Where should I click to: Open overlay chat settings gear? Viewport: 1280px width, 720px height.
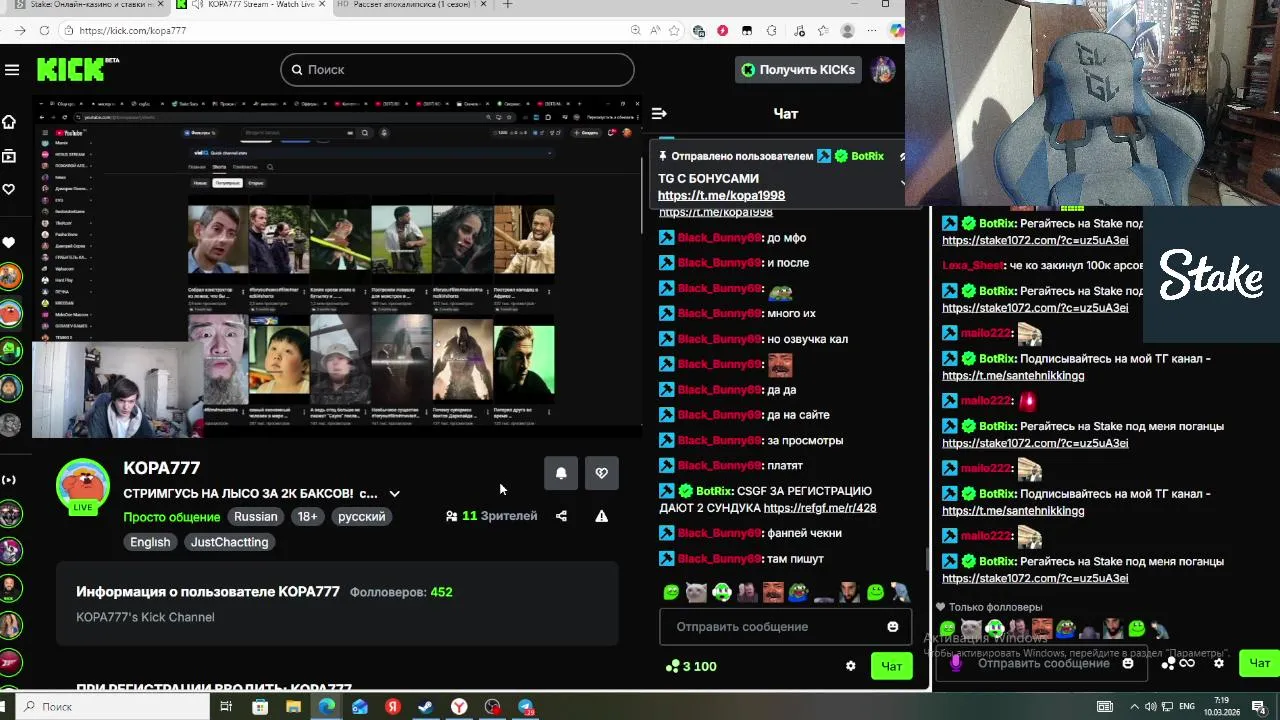click(x=1219, y=663)
